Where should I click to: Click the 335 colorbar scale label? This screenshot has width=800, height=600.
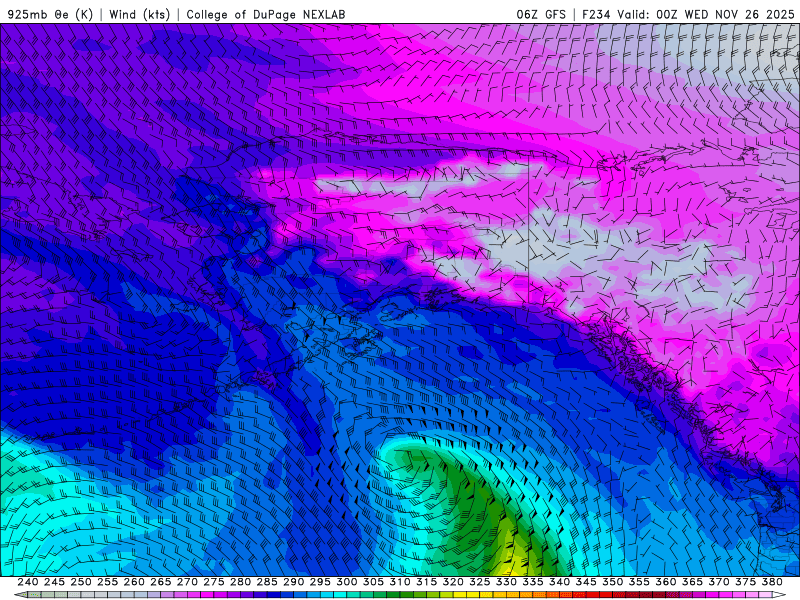pos(533,582)
